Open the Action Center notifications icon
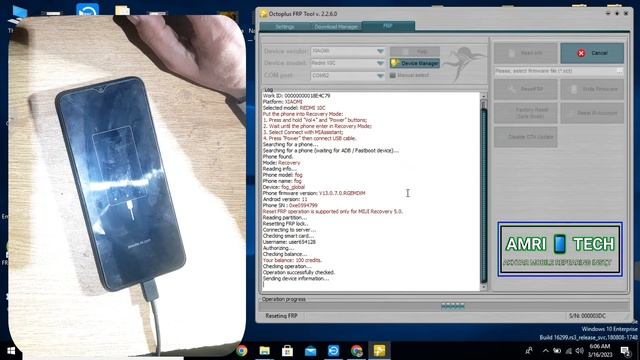This screenshot has width=640, height=360. coord(625,351)
